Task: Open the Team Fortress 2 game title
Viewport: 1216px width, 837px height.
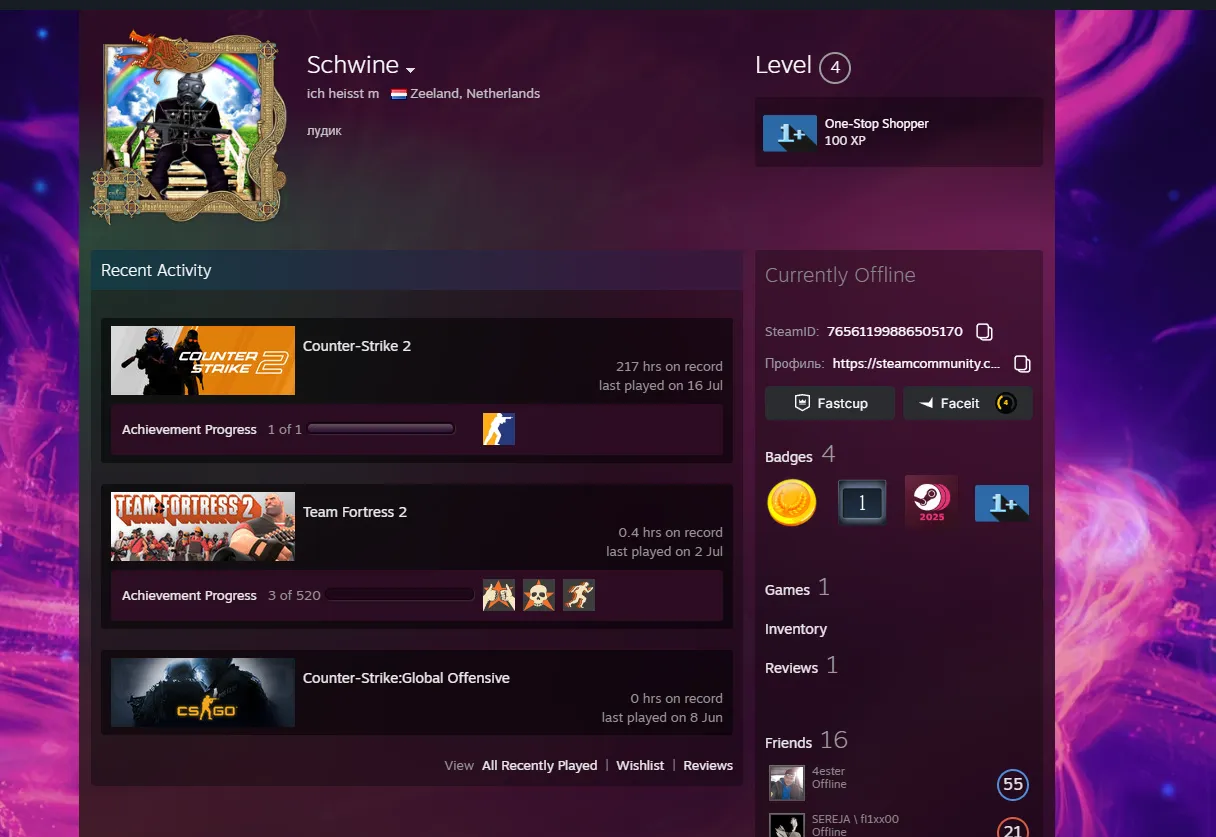Action: 355,512
